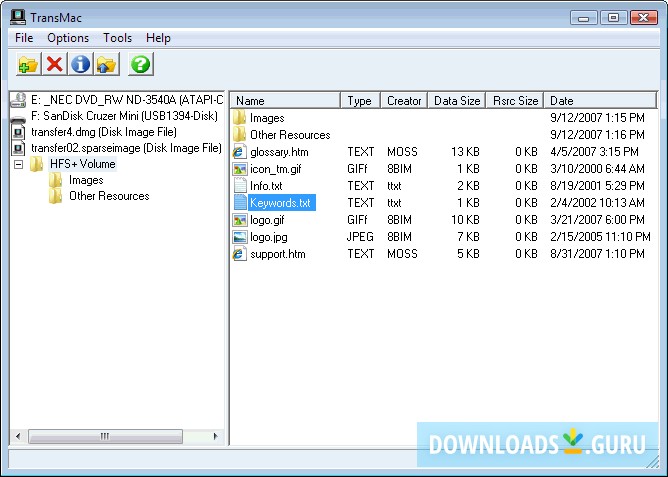Click the support.htm browser file icon
Viewport: 668px width, 477px height.
[x=239, y=254]
